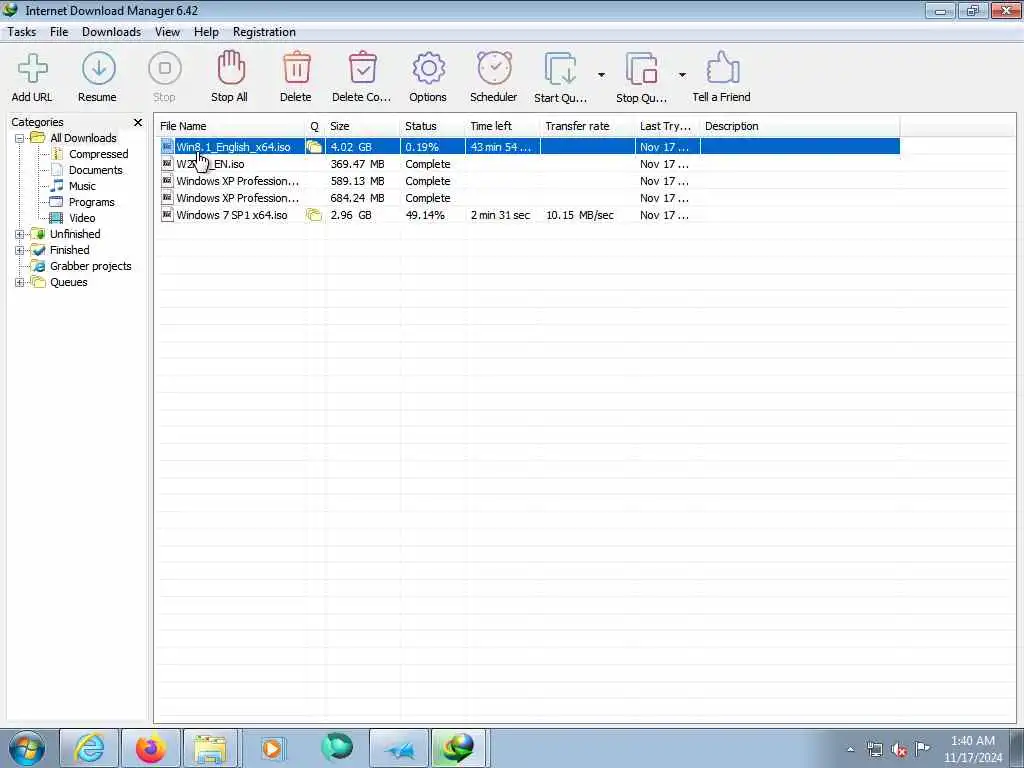Open the View menu
The height and width of the screenshot is (768, 1024).
167,32
